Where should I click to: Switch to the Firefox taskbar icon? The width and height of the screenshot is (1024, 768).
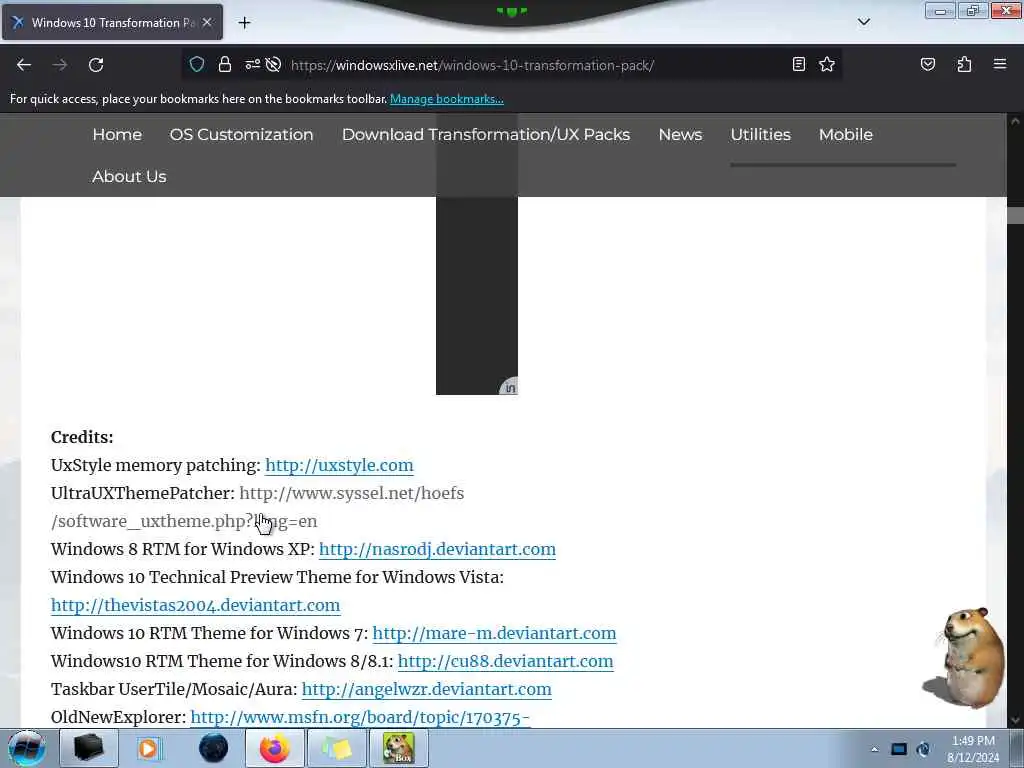(274, 748)
